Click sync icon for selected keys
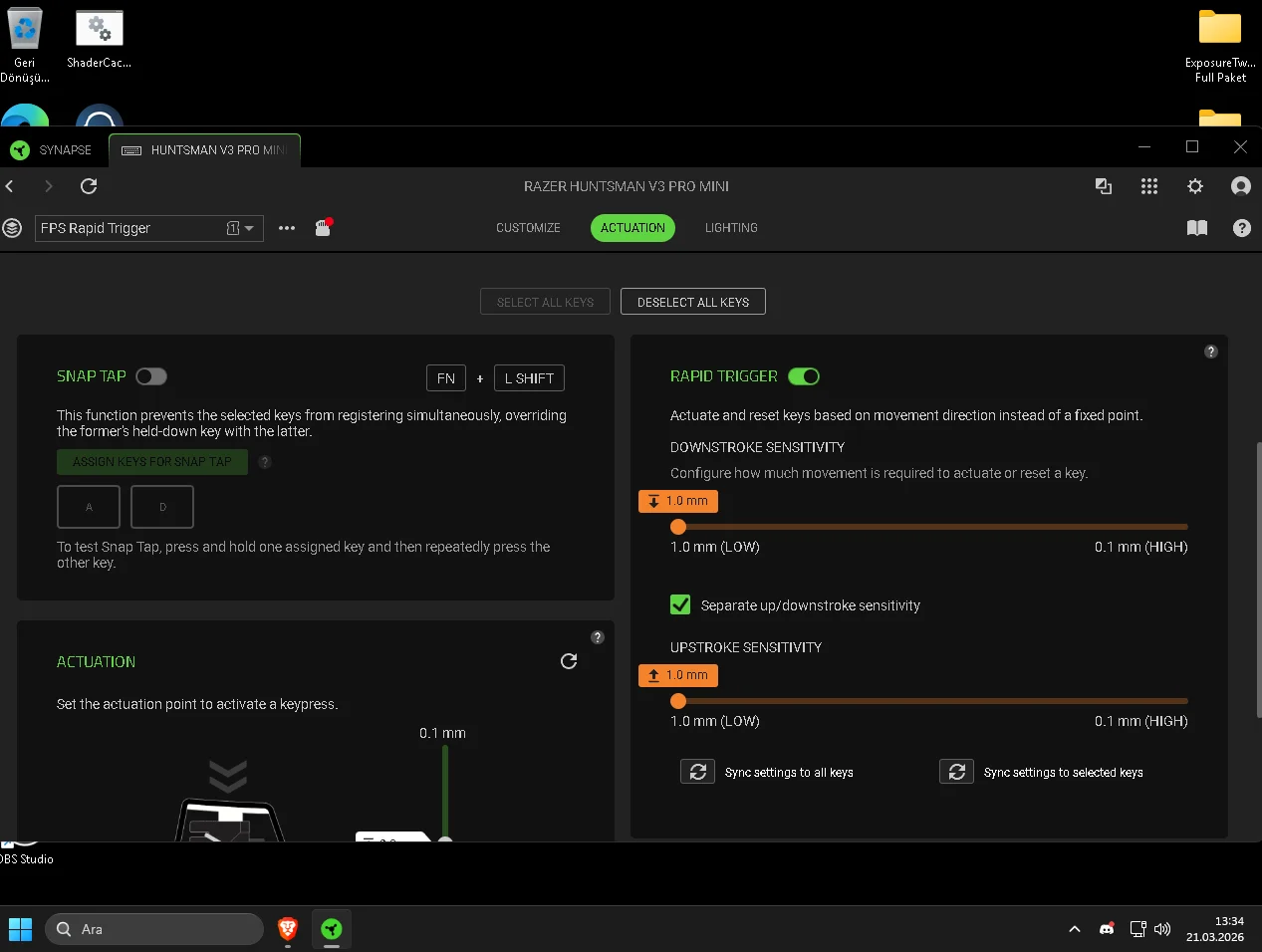The width and height of the screenshot is (1262, 952). [956, 772]
